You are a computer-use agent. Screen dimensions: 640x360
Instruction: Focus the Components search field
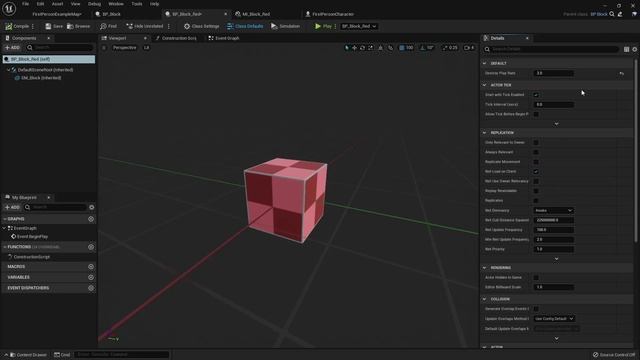tap(60, 48)
